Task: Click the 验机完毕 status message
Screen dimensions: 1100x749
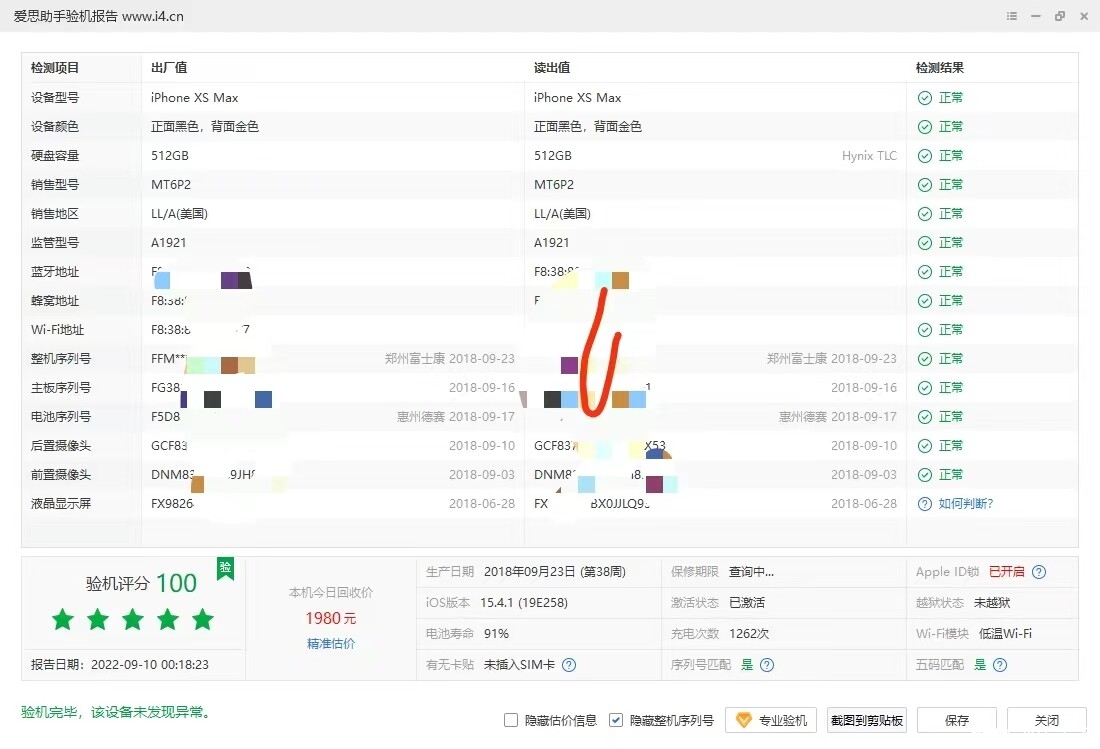Action: pos(115,712)
